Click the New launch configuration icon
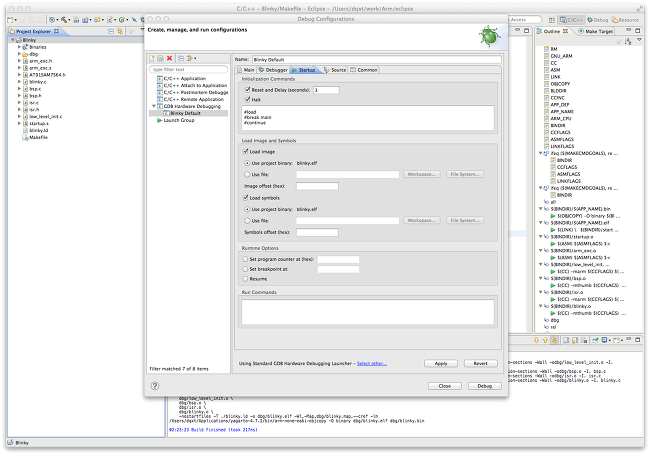The height and width of the screenshot is (455, 650). point(152,58)
